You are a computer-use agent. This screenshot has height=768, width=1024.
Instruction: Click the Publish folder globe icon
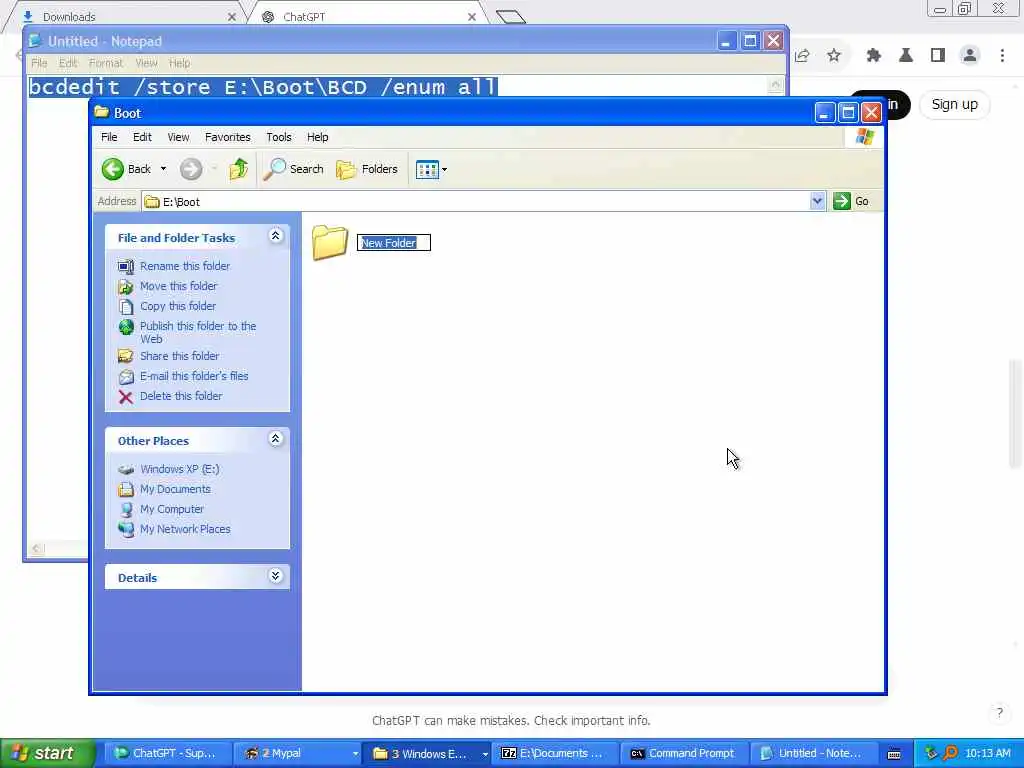(x=126, y=327)
